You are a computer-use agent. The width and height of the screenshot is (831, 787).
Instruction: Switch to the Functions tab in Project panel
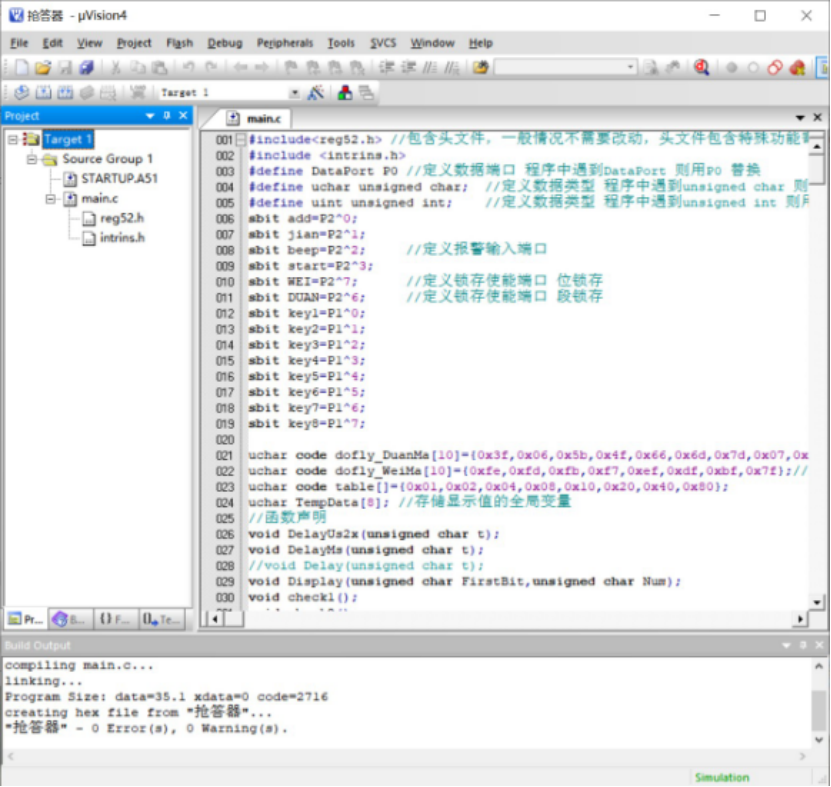(115, 619)
